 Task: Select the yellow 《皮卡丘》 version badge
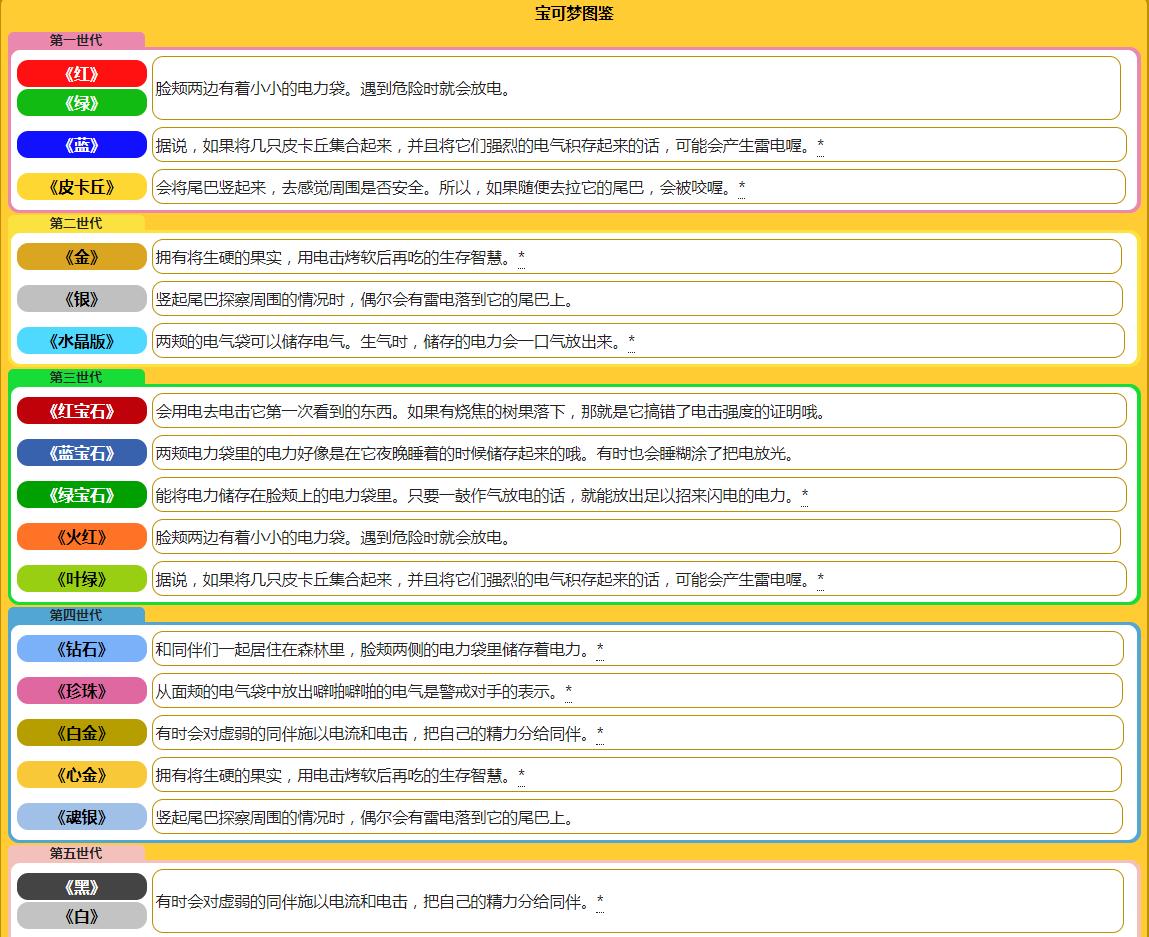pyautogui.click(x=81, y=186)
